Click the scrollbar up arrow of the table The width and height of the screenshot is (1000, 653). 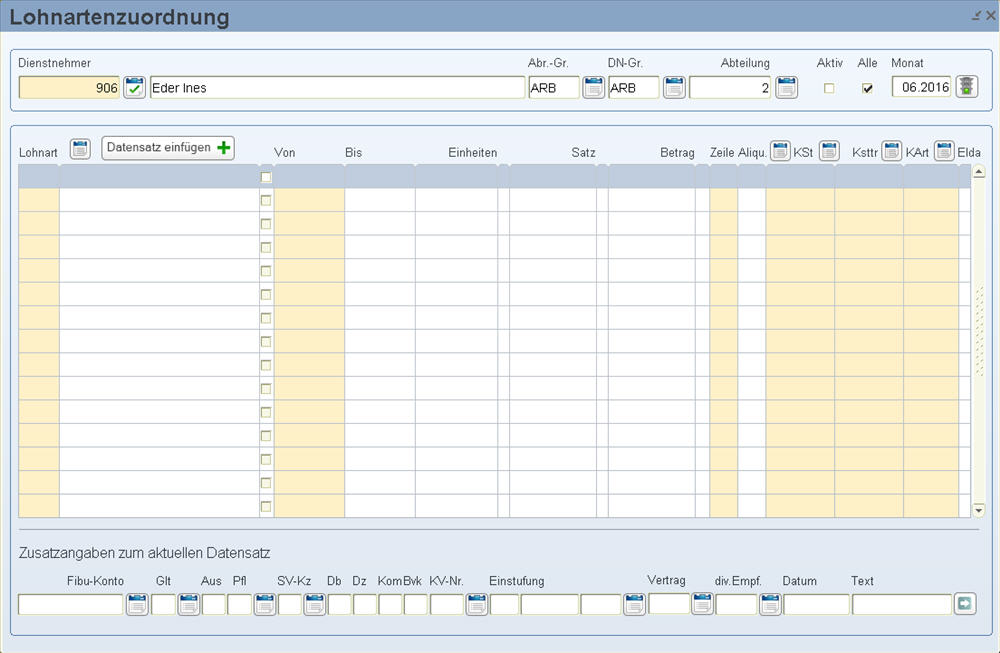(x=978, y=172)
